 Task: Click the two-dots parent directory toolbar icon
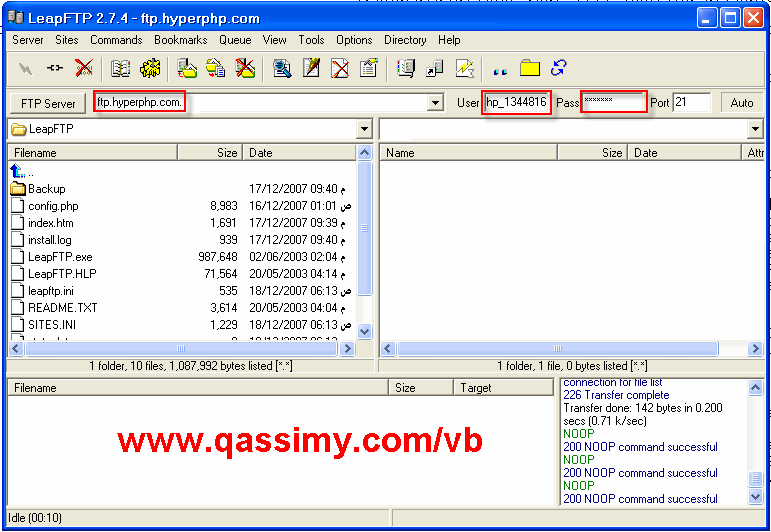(x=500, y=70)
